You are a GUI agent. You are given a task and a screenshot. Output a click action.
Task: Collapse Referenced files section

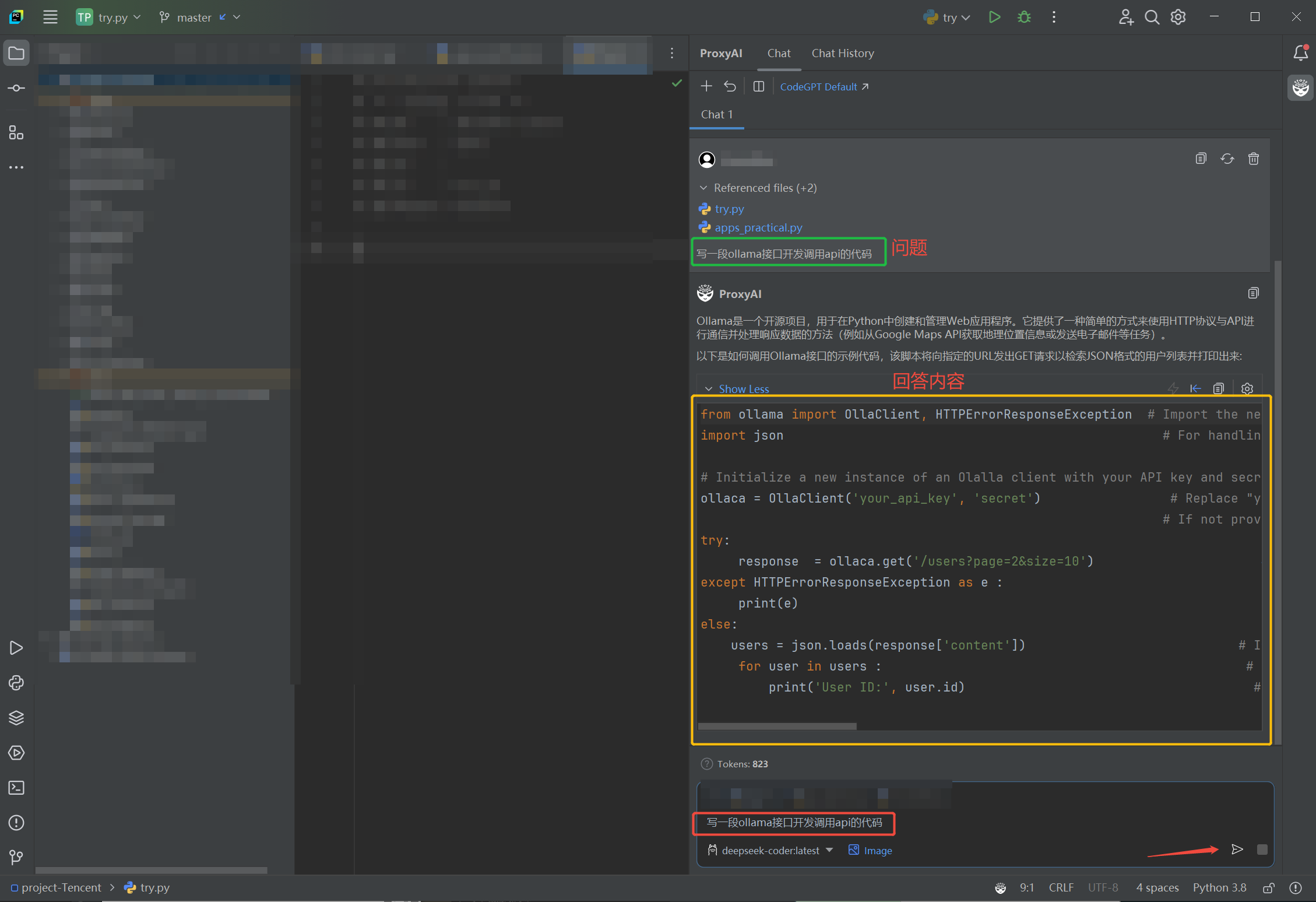(x=703, y=188)
